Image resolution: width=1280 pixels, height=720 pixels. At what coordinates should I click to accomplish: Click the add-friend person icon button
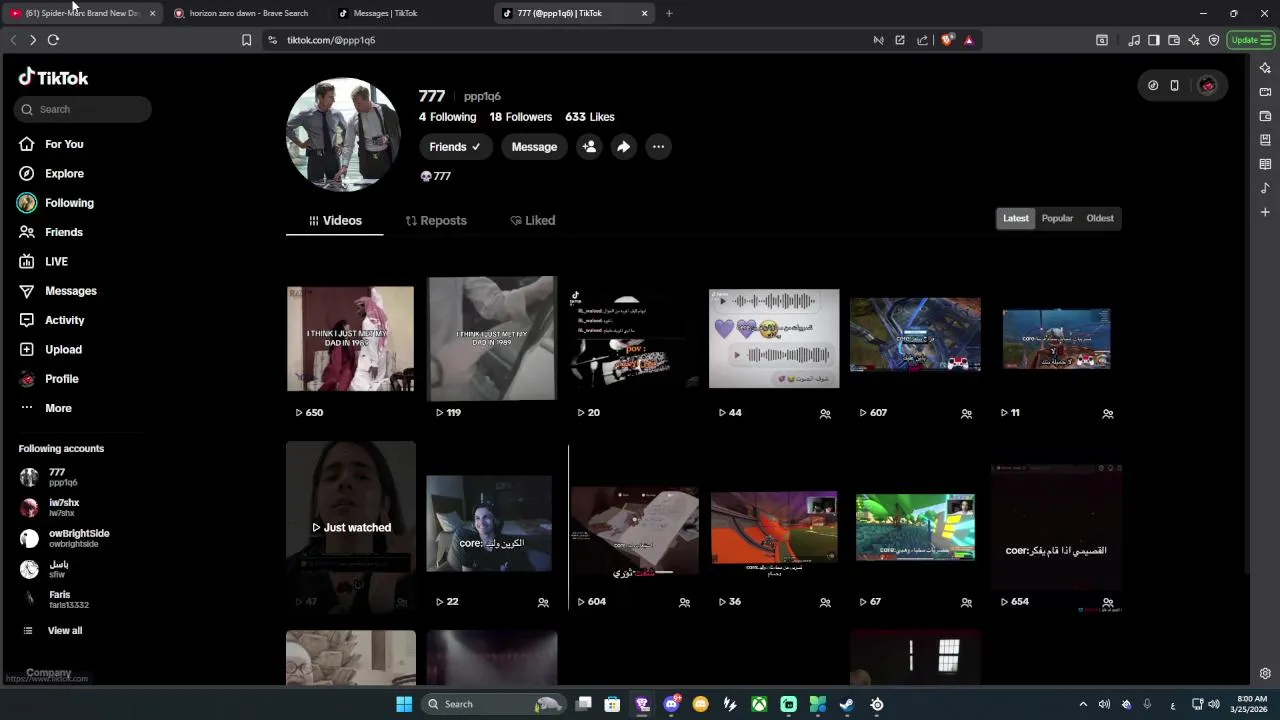pos(589,147)
